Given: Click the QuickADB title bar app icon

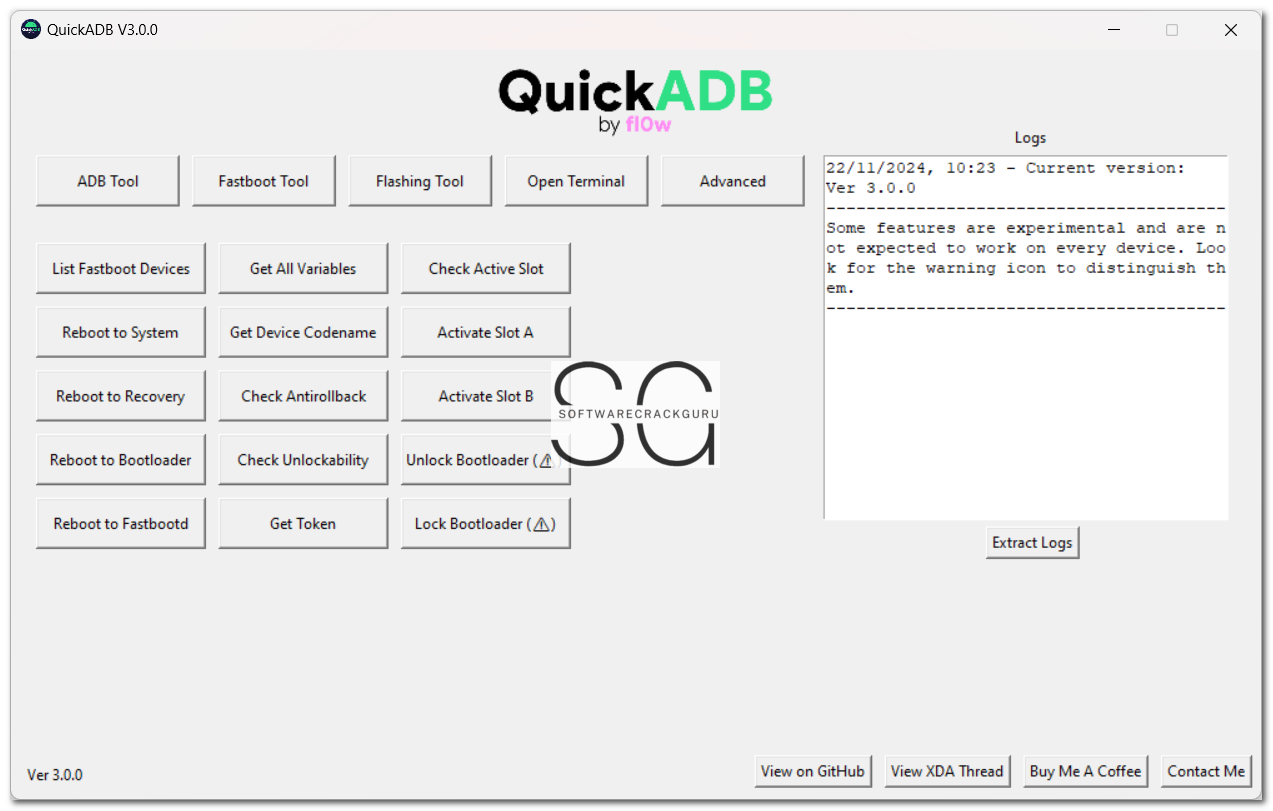Looking at the screenshot, I should (31, 30).
